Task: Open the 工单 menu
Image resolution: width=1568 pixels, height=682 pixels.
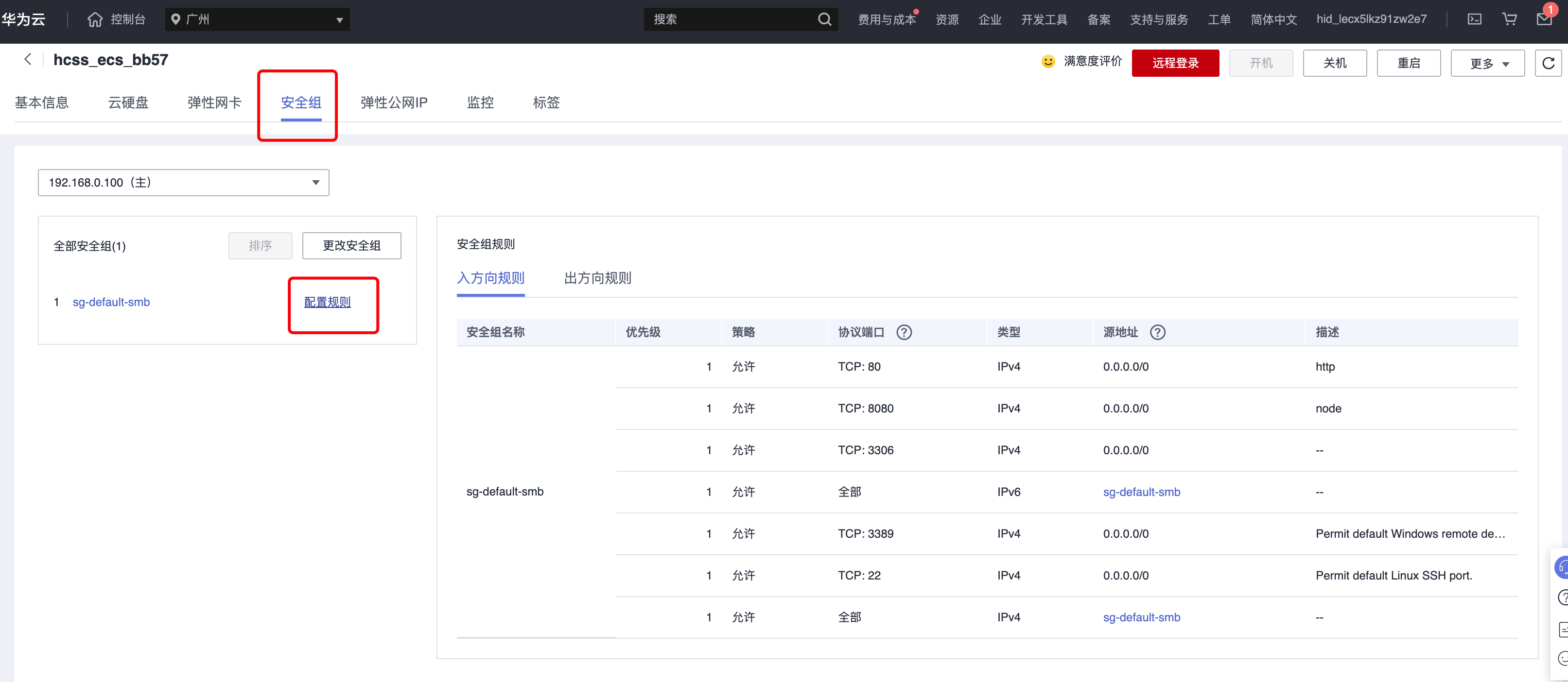Action: (1219, 19)
